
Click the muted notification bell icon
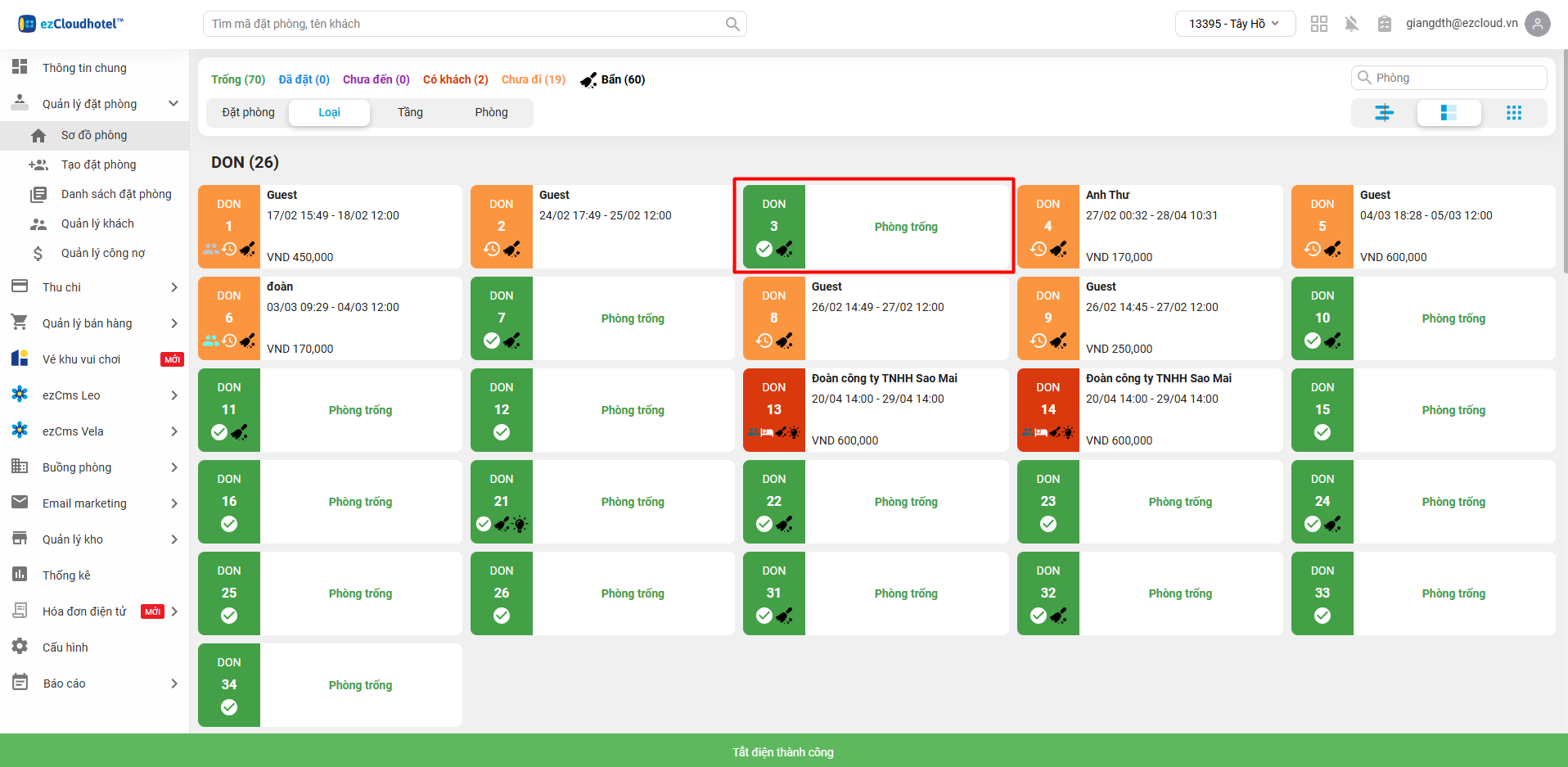pyautogui.click(x=1351, y=24)
